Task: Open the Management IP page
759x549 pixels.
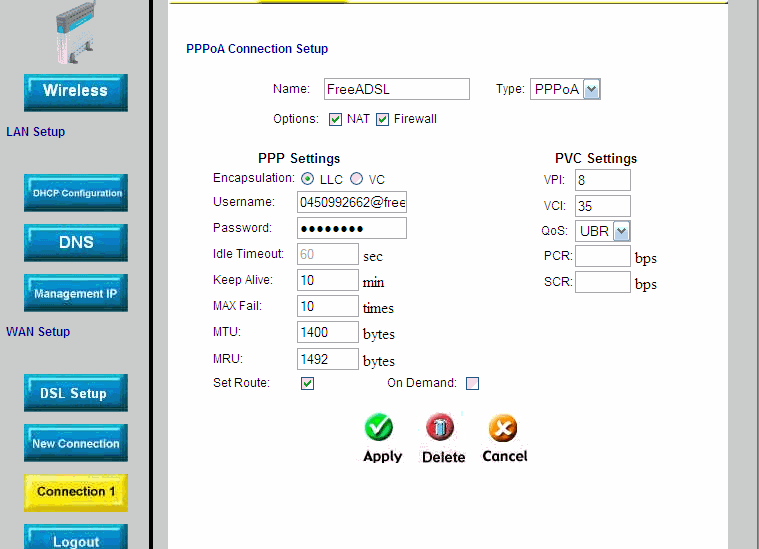Action: click(76, 294)
